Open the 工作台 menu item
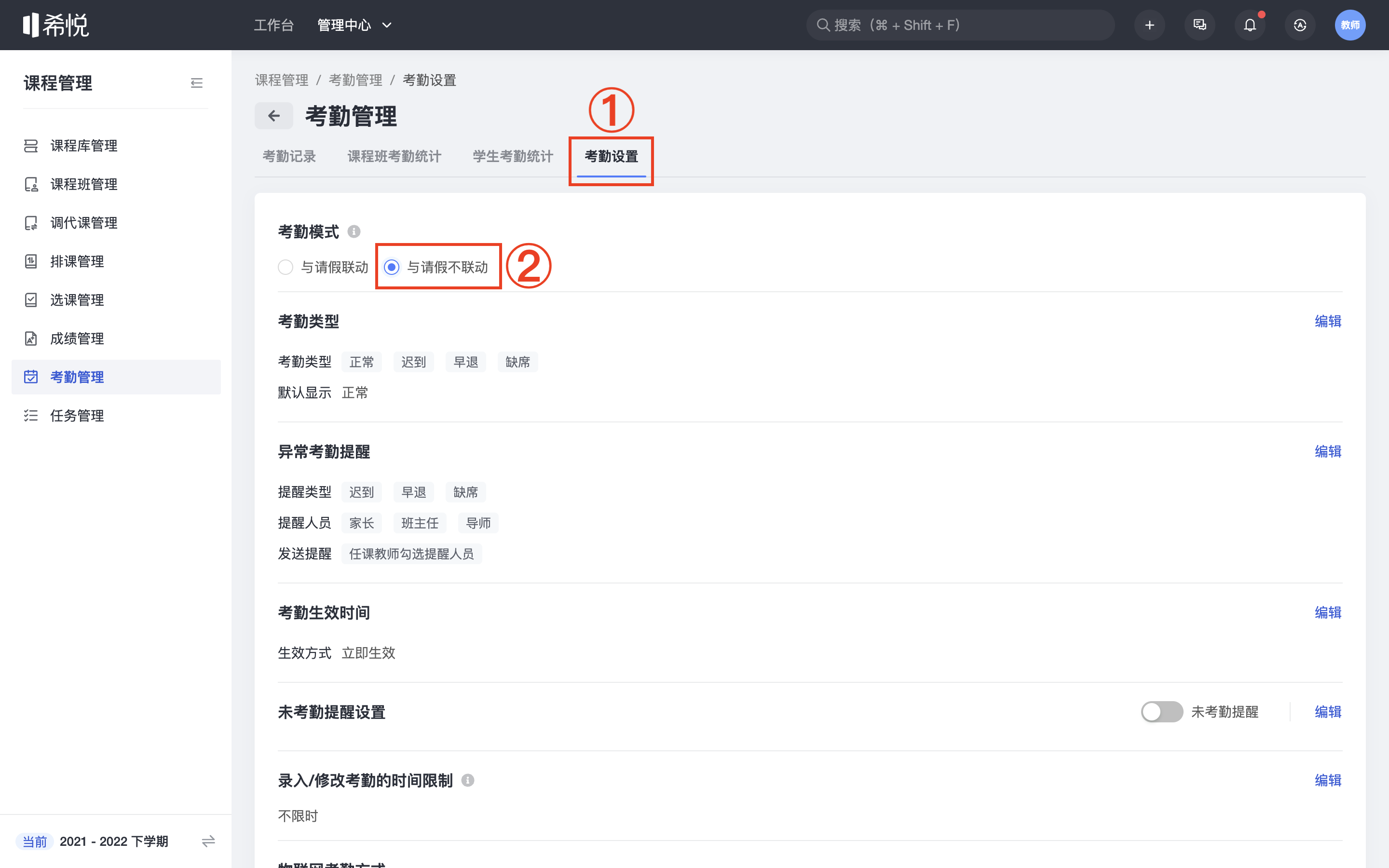The height and width of the screenshot is (868, 1389). (x=274, y=25)
